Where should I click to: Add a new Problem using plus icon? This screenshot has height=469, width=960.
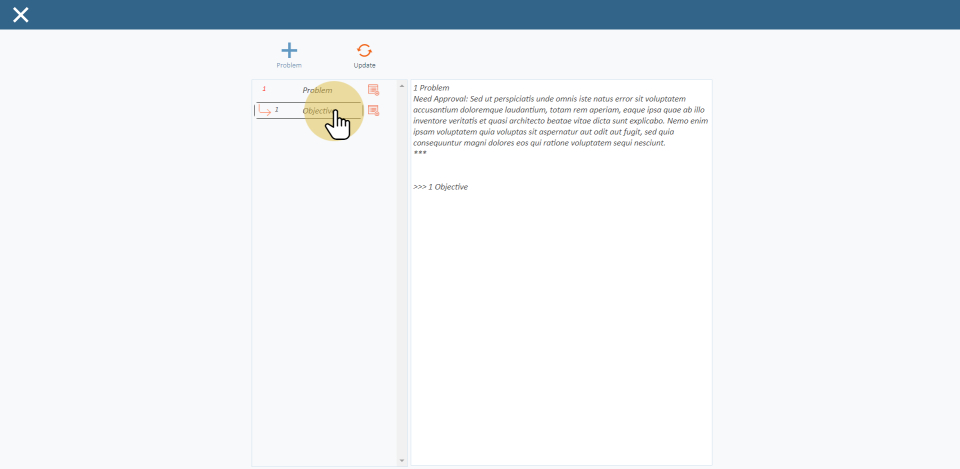point(289,50)
